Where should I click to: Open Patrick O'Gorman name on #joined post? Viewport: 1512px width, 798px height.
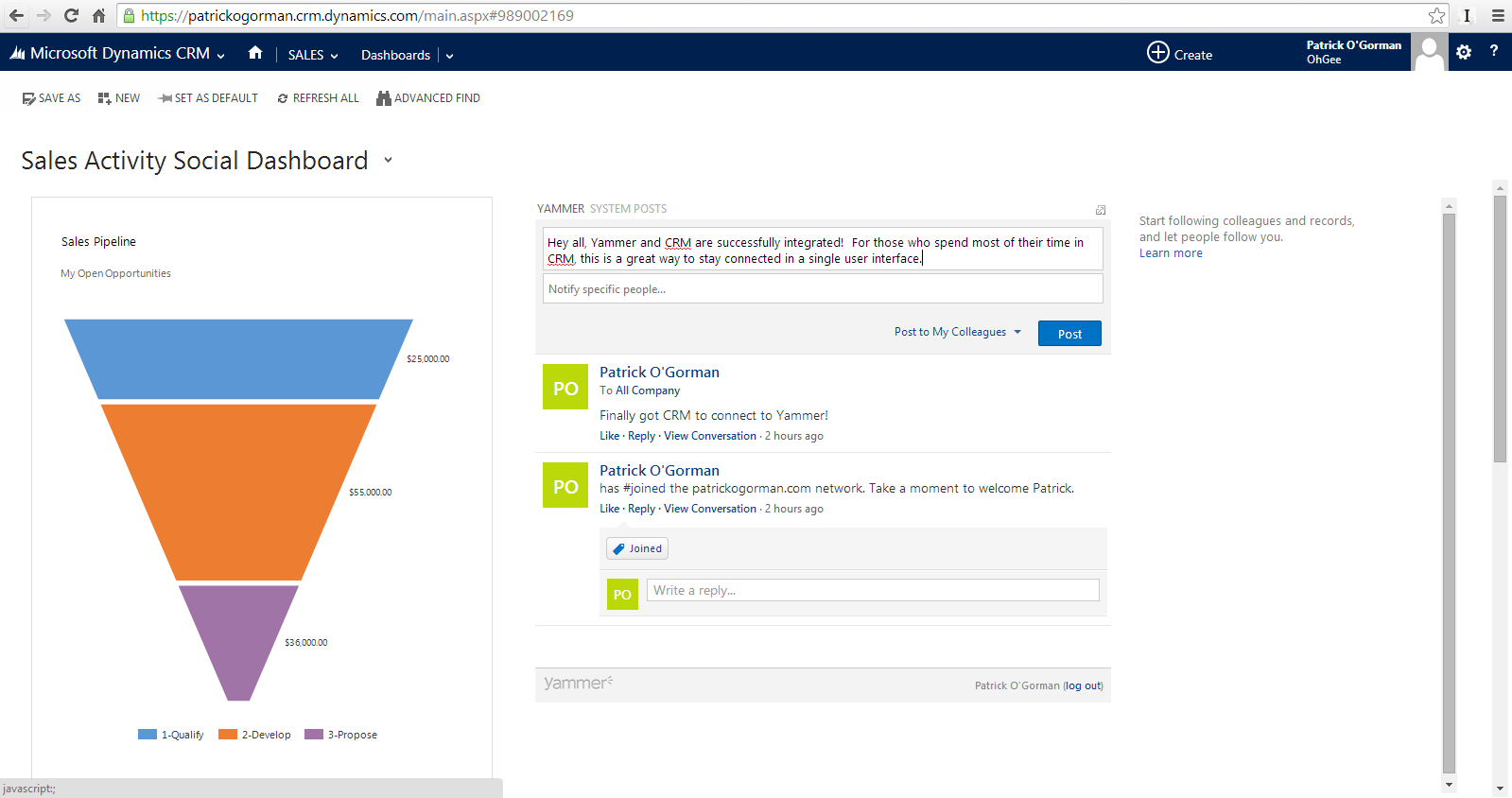(x=659, y=471)
